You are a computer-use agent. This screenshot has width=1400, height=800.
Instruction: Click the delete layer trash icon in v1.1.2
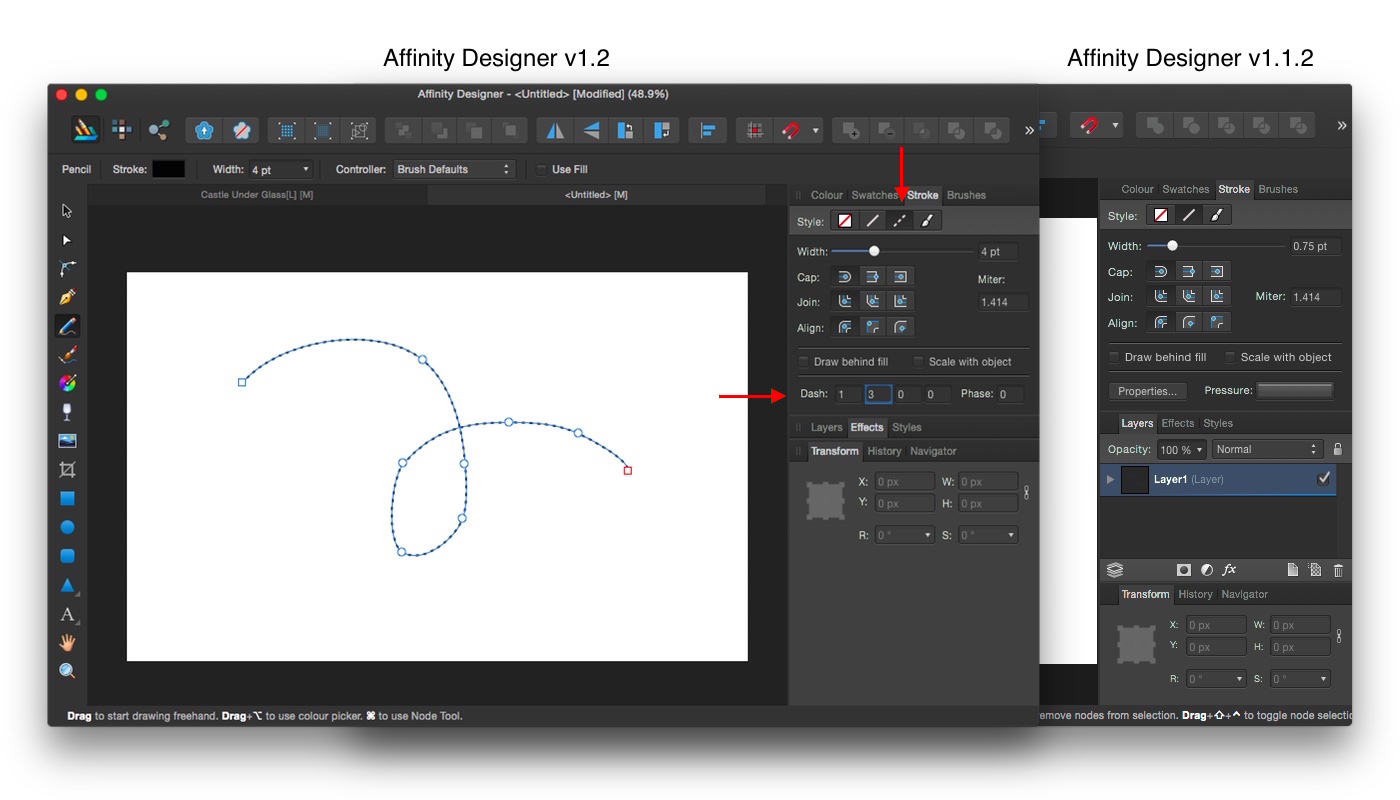point(1338,570)
